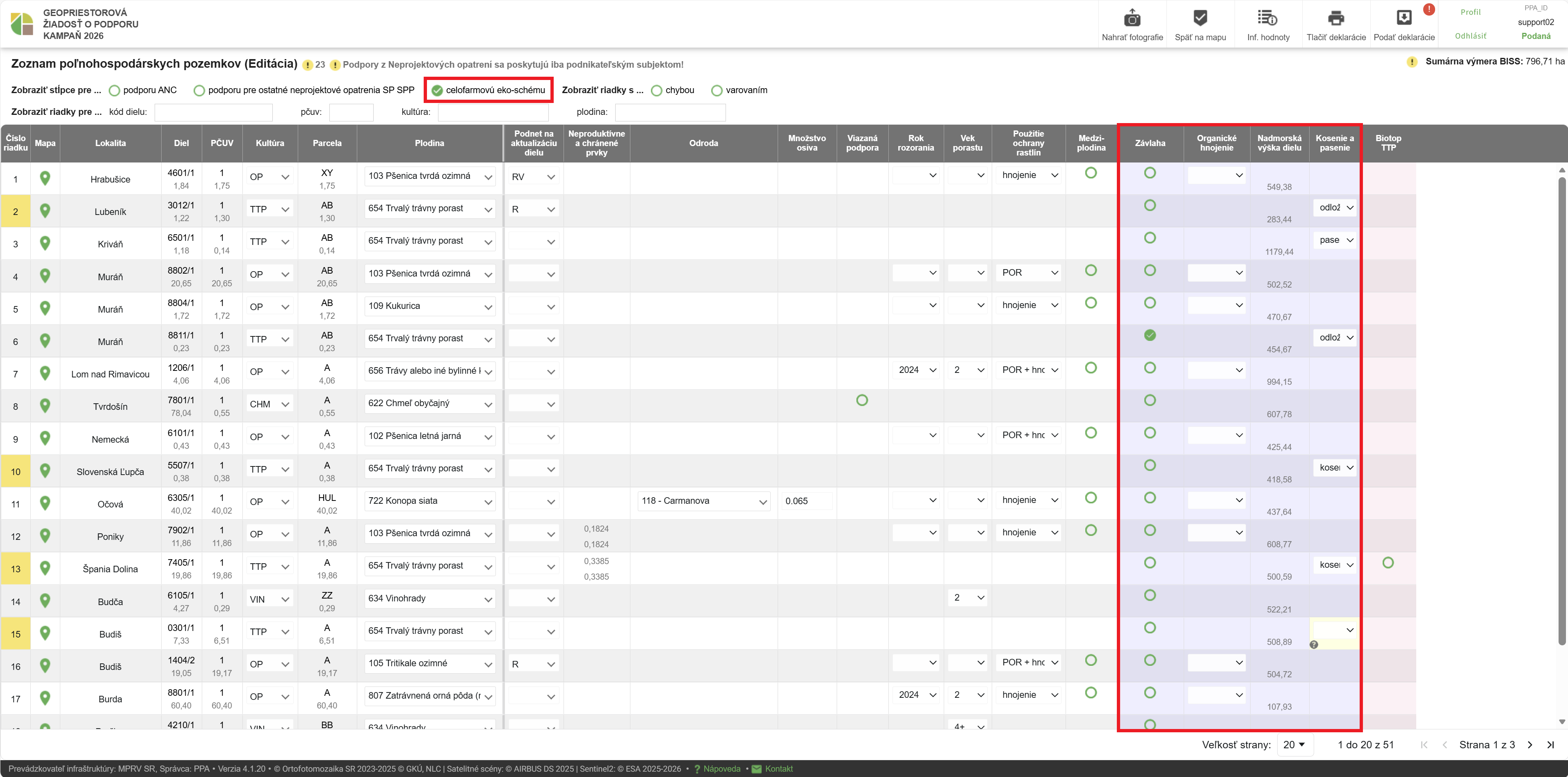1568x777 pixels.
Task: Open the Nápoveda help link
Action: 721,768
